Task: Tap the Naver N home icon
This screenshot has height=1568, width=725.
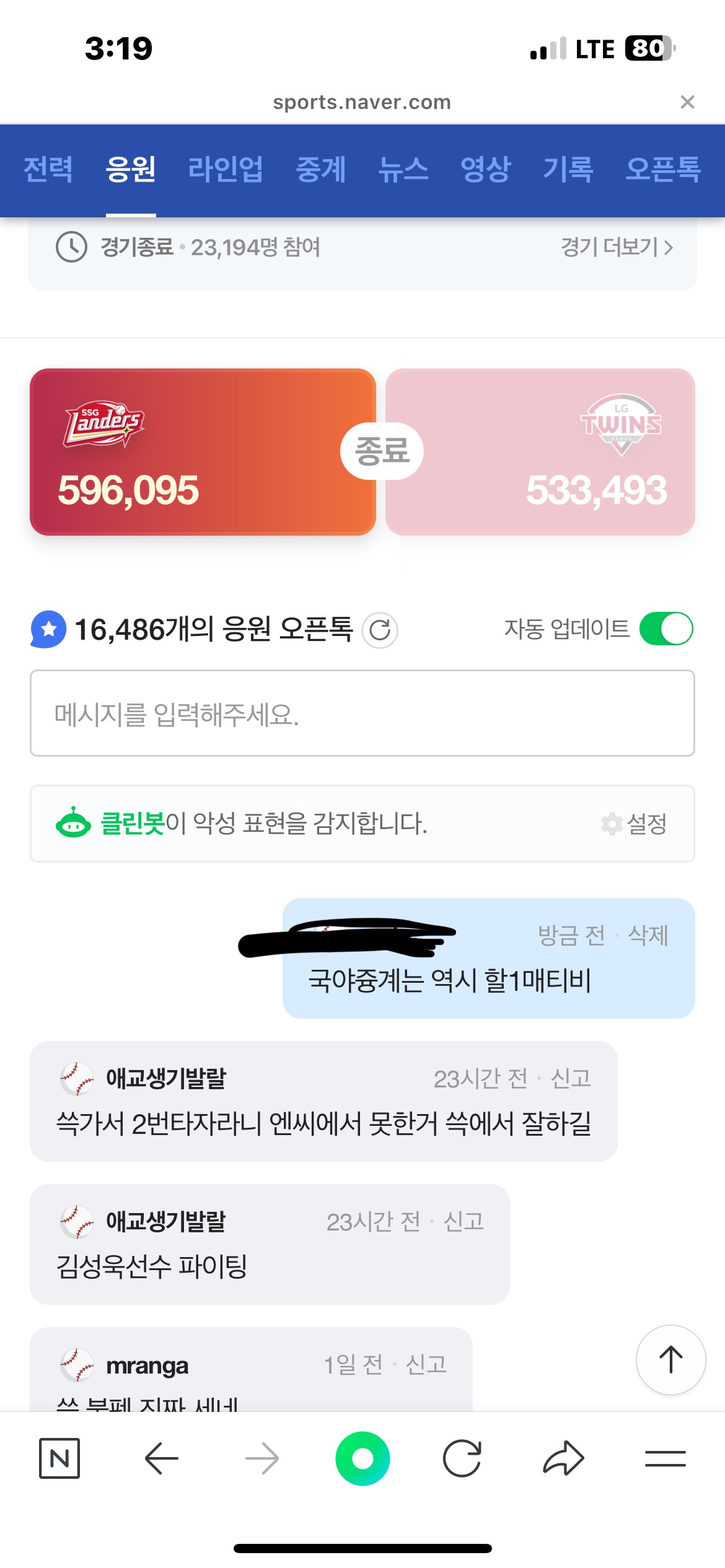Action: [59, 1458]
